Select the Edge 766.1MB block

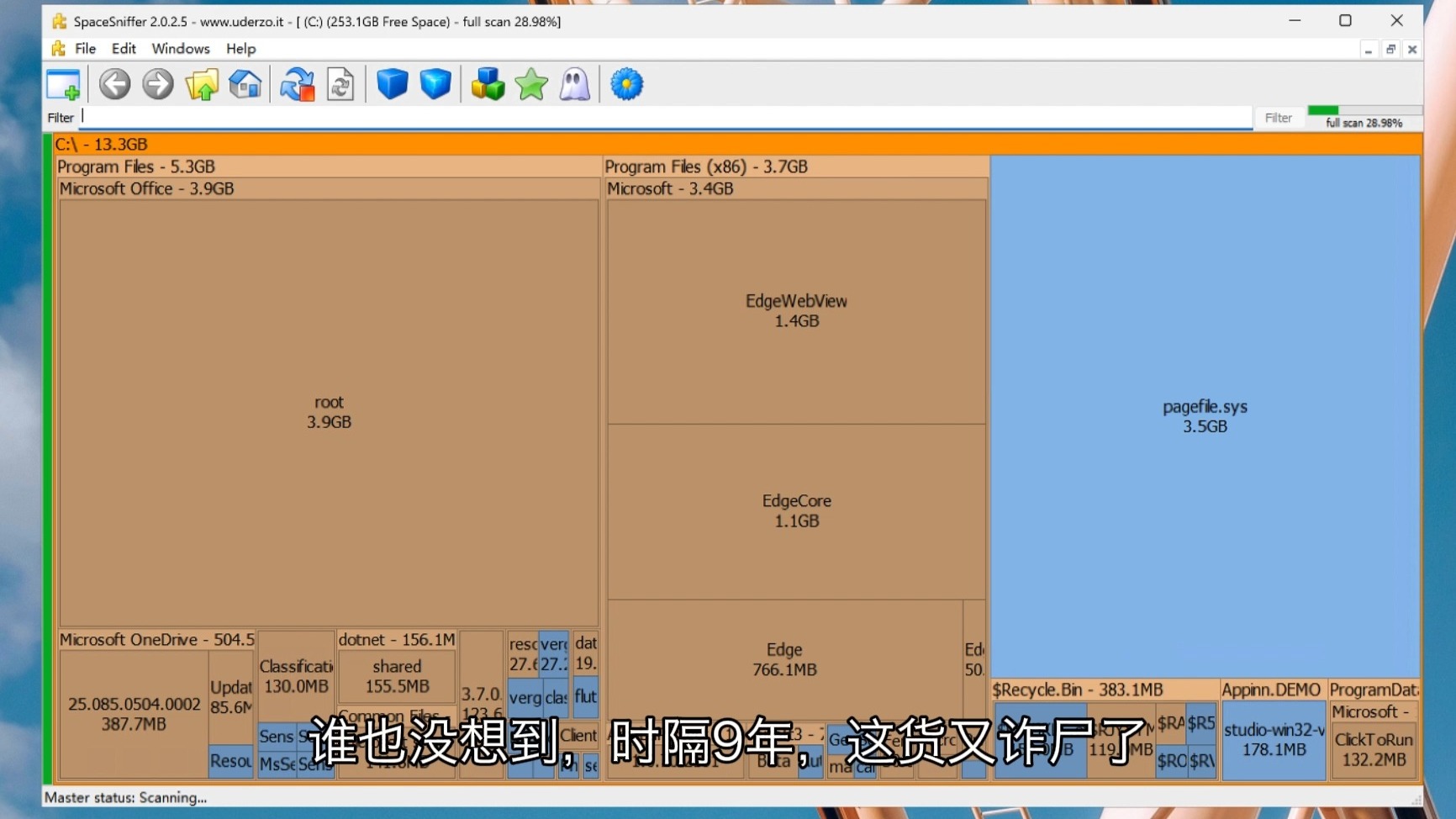(784, 660)
